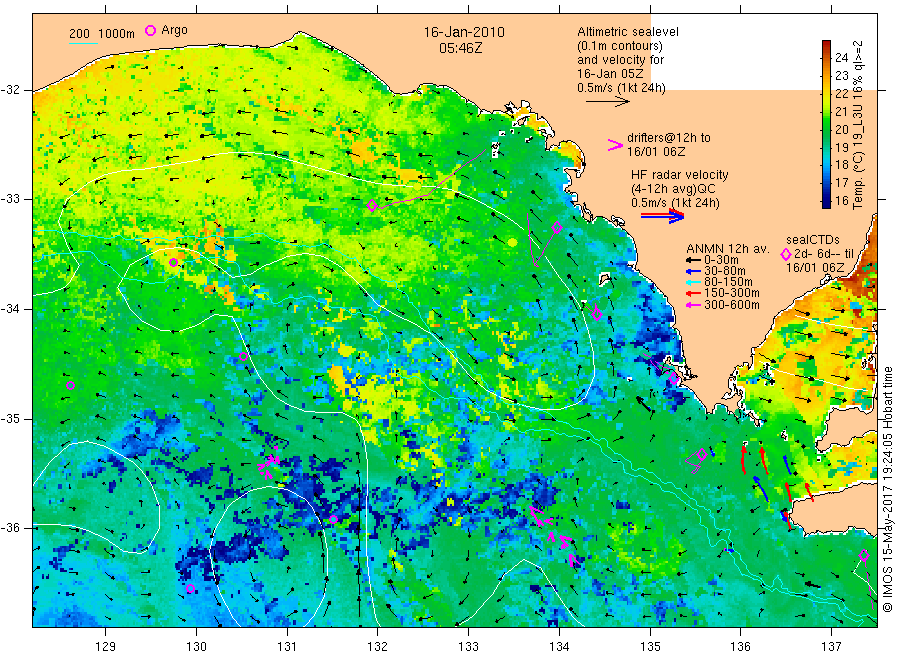Screen dimensions: 900x660
Task: Click the magenta drifter arrowhead legend symbol
Action: tap(615, 145)
